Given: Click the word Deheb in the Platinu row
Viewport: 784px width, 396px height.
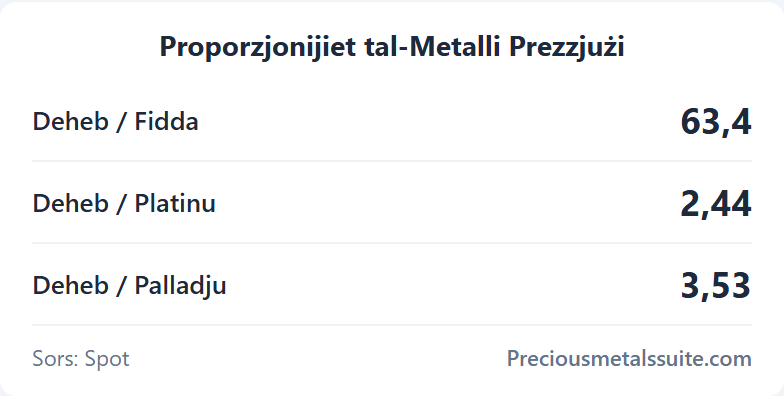Looking at the screenshot, I should click(x=70, y=204).
